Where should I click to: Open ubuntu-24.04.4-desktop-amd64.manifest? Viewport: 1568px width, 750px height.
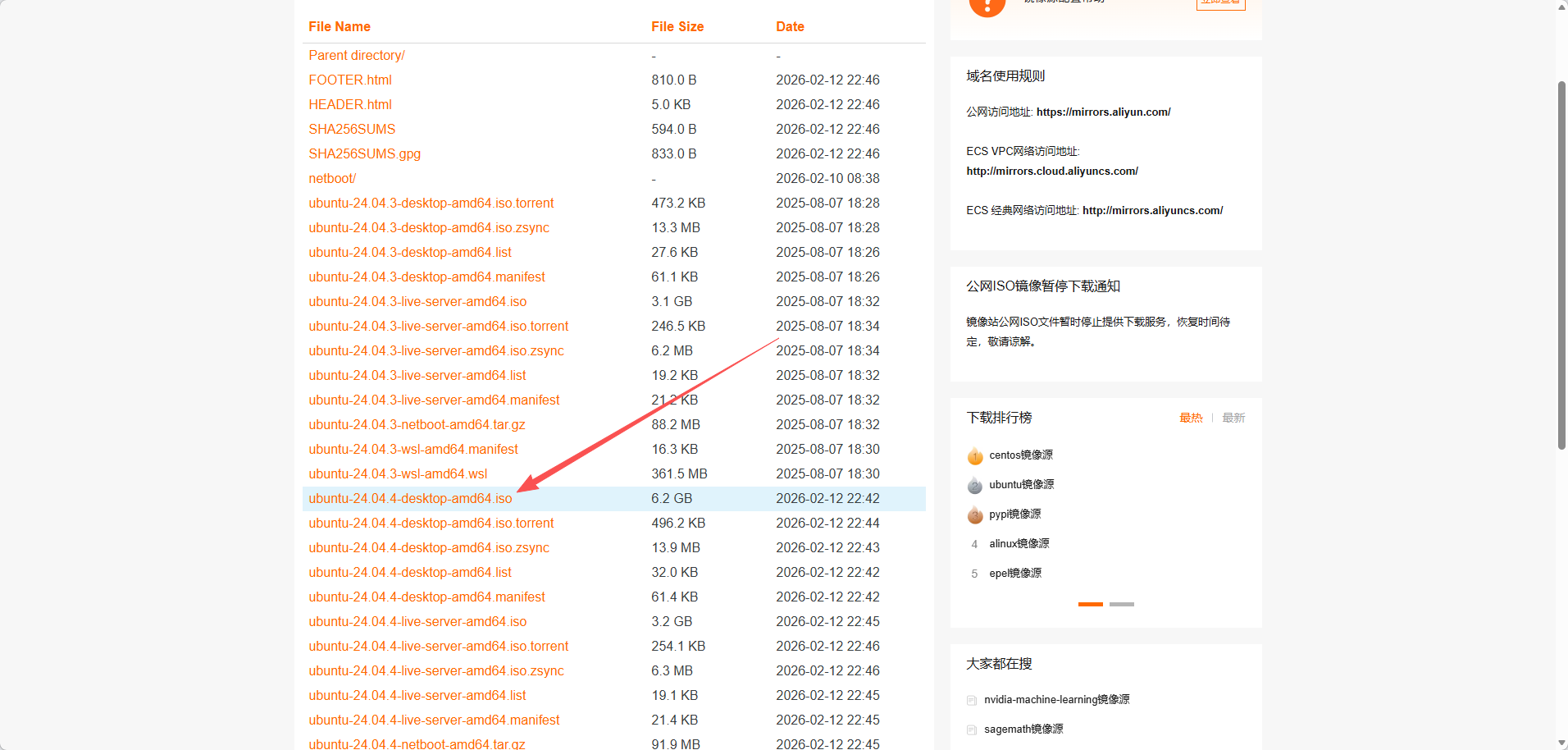pyautogui.click(x=427, y=597)
